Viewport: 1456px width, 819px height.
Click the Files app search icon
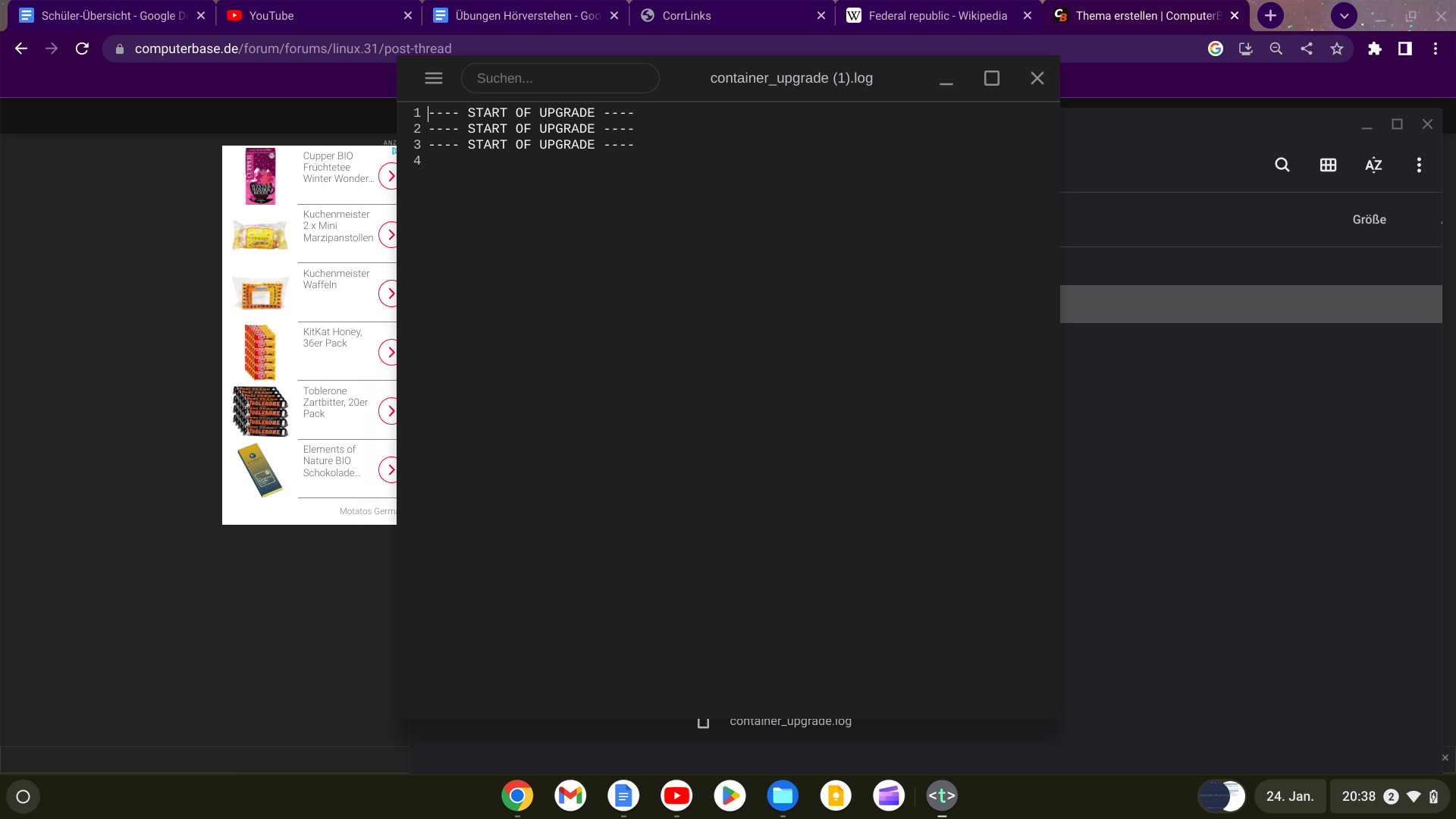click(x=1282, y=165)
